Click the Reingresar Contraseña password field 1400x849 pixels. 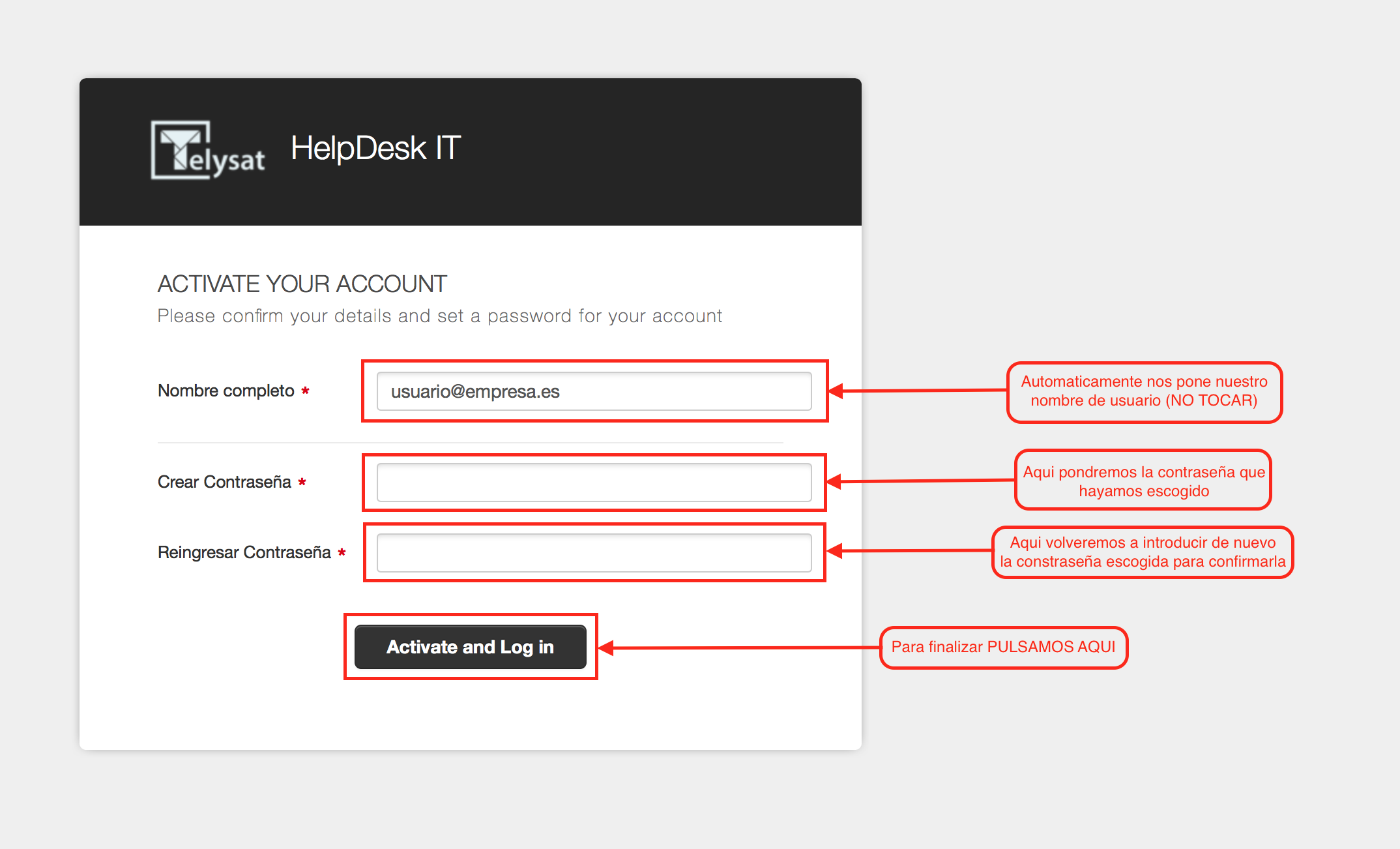pyautogui.click(x=594, y=553)
